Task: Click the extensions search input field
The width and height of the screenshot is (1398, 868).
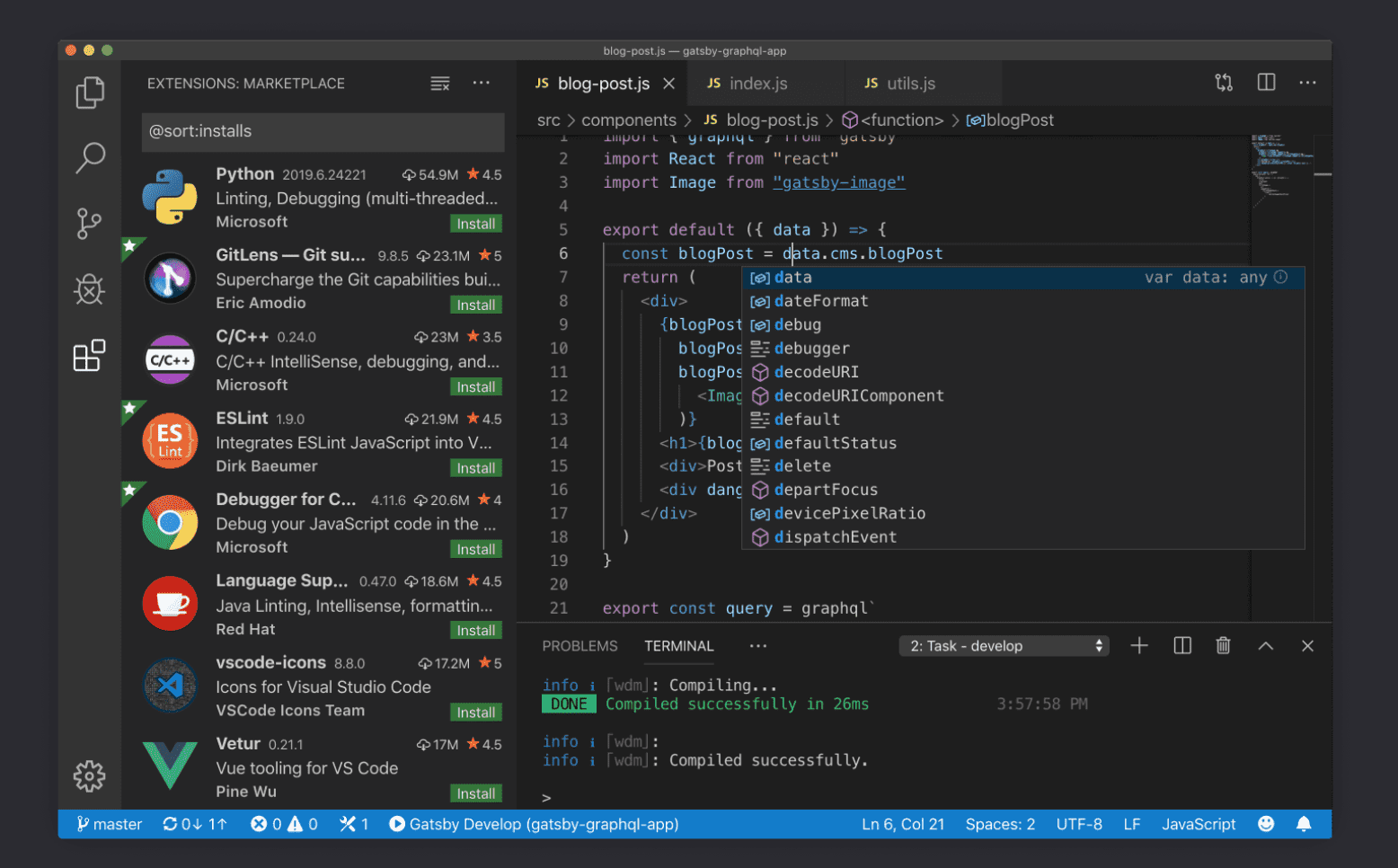Action: click(323, 131)
